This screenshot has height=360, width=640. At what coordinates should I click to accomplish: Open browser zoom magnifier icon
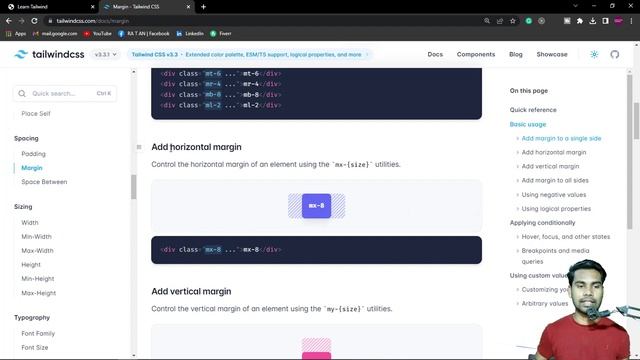(487, 21)
